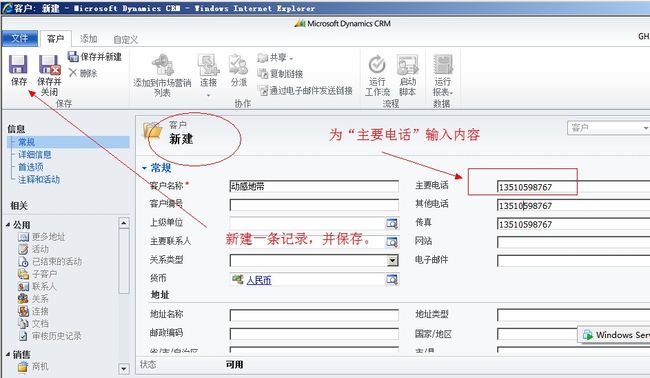Click 保存并新建 (Save and New) in the ribbon
The width and height of the screenshot is (650, 378).
pos(95,57)
